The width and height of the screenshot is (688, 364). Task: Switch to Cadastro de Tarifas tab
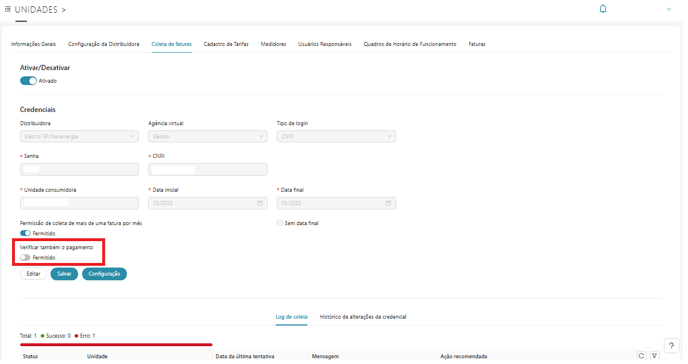(x=226, y=44)
